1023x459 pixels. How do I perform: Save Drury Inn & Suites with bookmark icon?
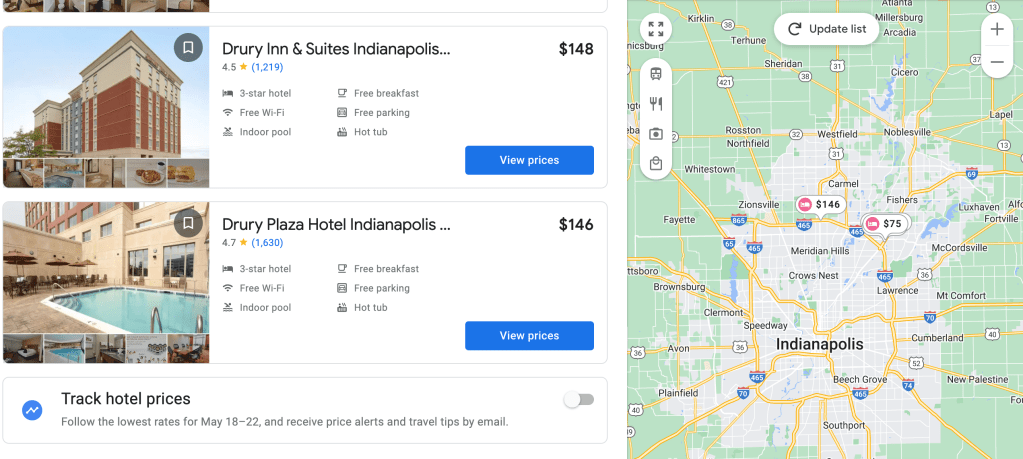(188, 47)
